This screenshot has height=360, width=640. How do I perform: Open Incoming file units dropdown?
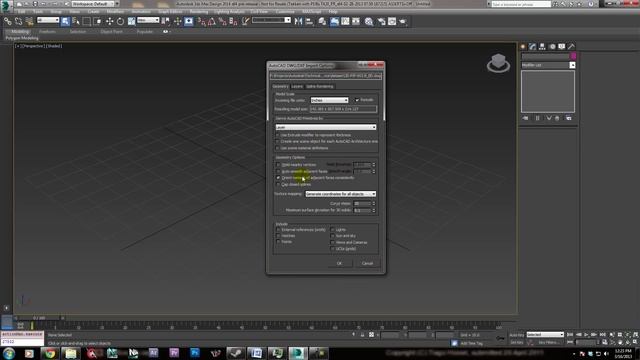329,100
